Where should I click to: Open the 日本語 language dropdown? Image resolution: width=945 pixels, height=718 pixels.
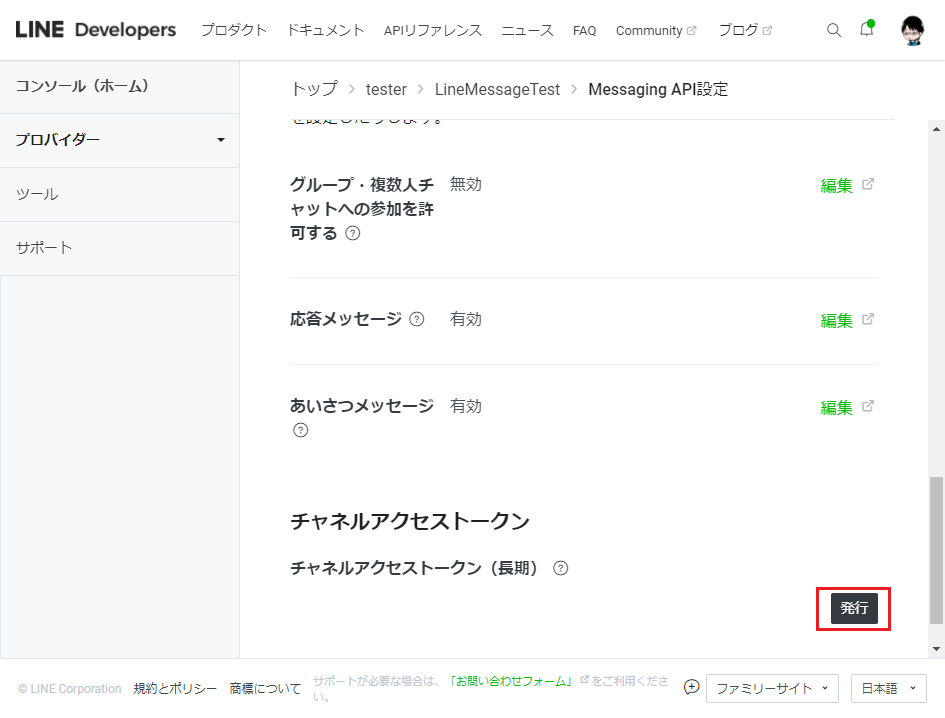[x=888, y=688]
